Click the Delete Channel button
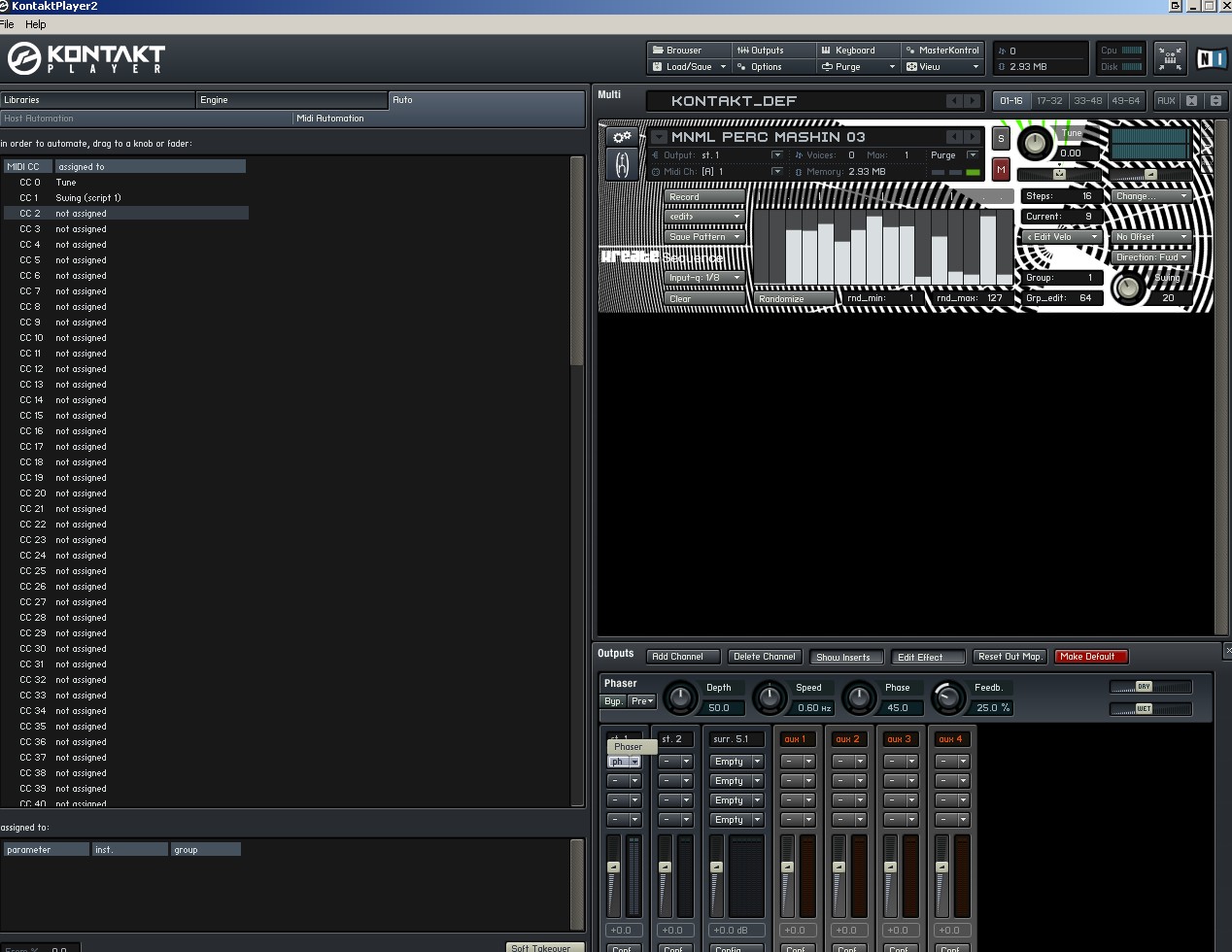1232x952 pixels. coord(765,657)
